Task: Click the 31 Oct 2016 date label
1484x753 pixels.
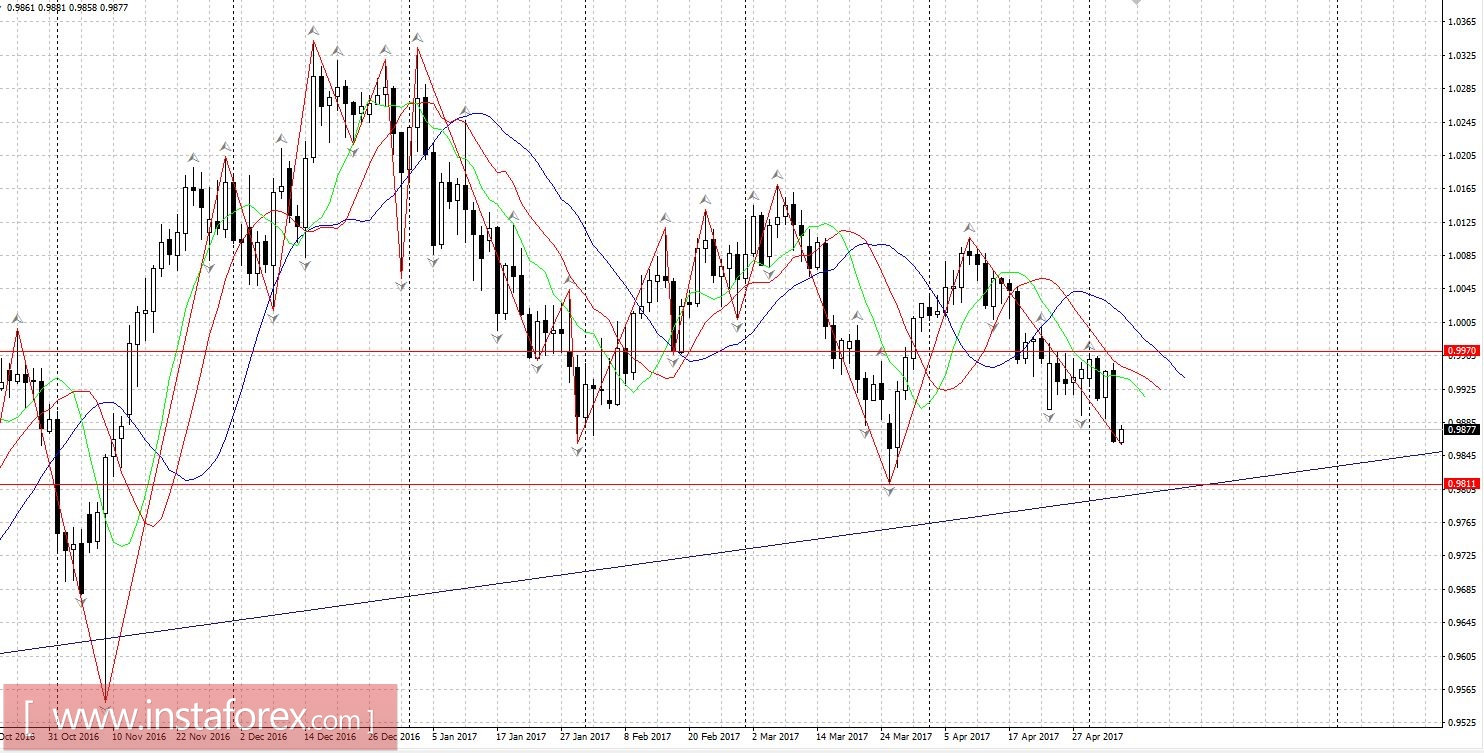Action: (x=74, y=737)
